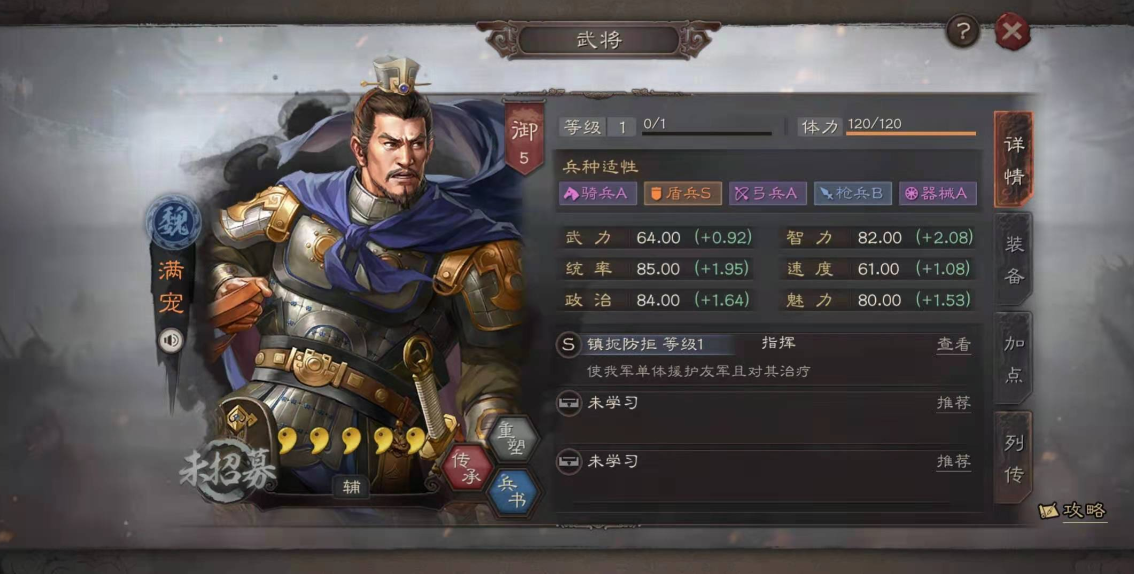Play 满宠 voice with speaker icon

tap(171, 340)
